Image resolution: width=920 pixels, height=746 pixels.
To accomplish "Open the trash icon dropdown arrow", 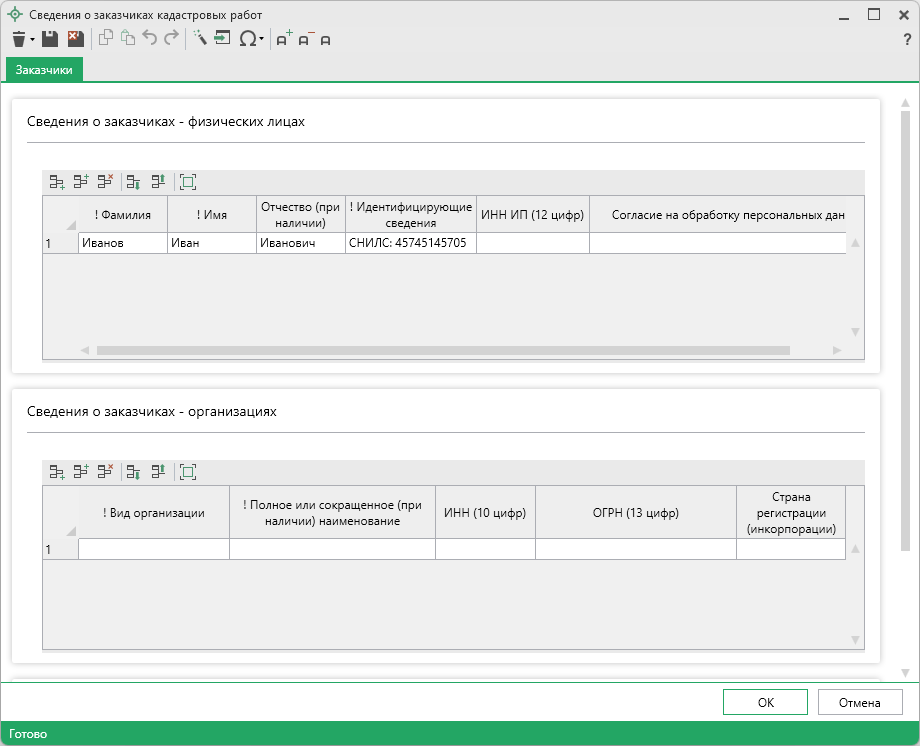I will [33, 40].
